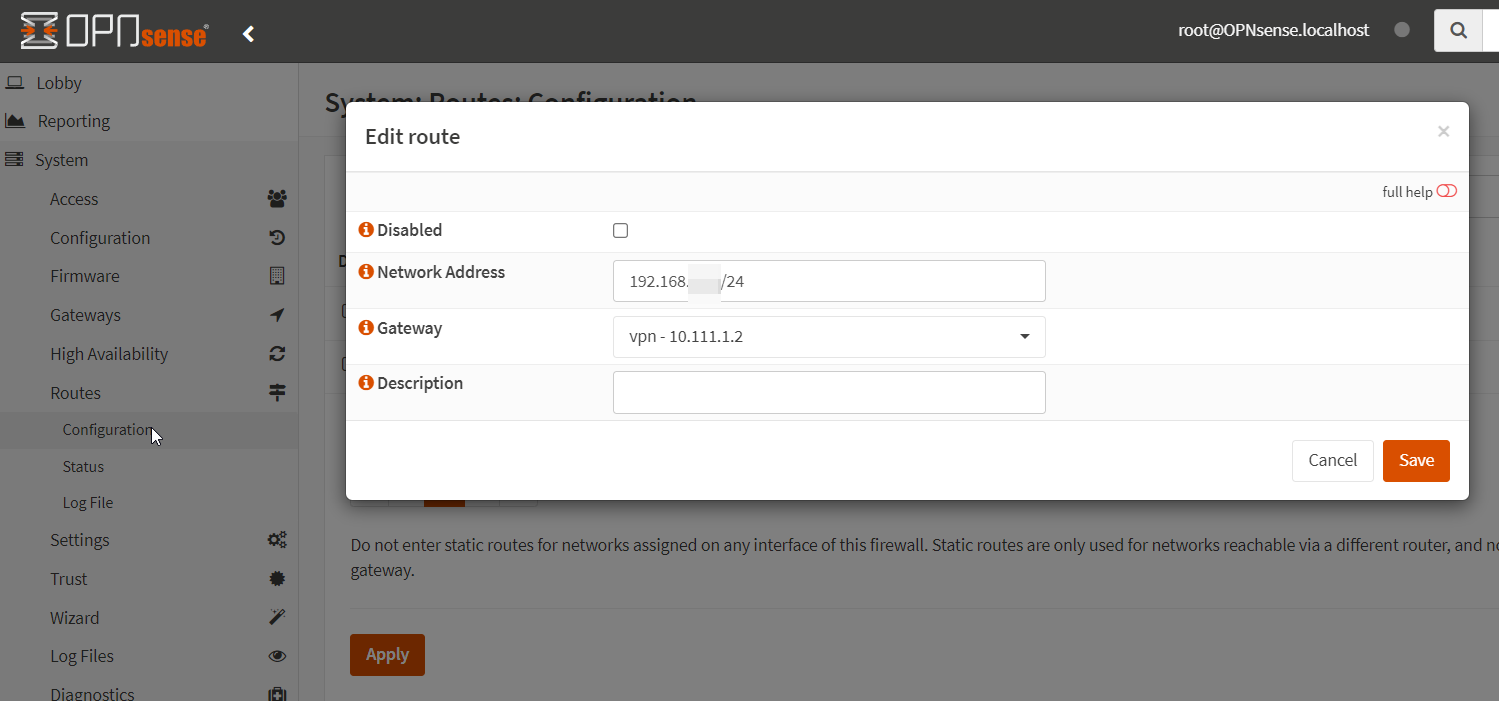
Task: Click the info icon beside Network Address
Action: click(365, 271)
